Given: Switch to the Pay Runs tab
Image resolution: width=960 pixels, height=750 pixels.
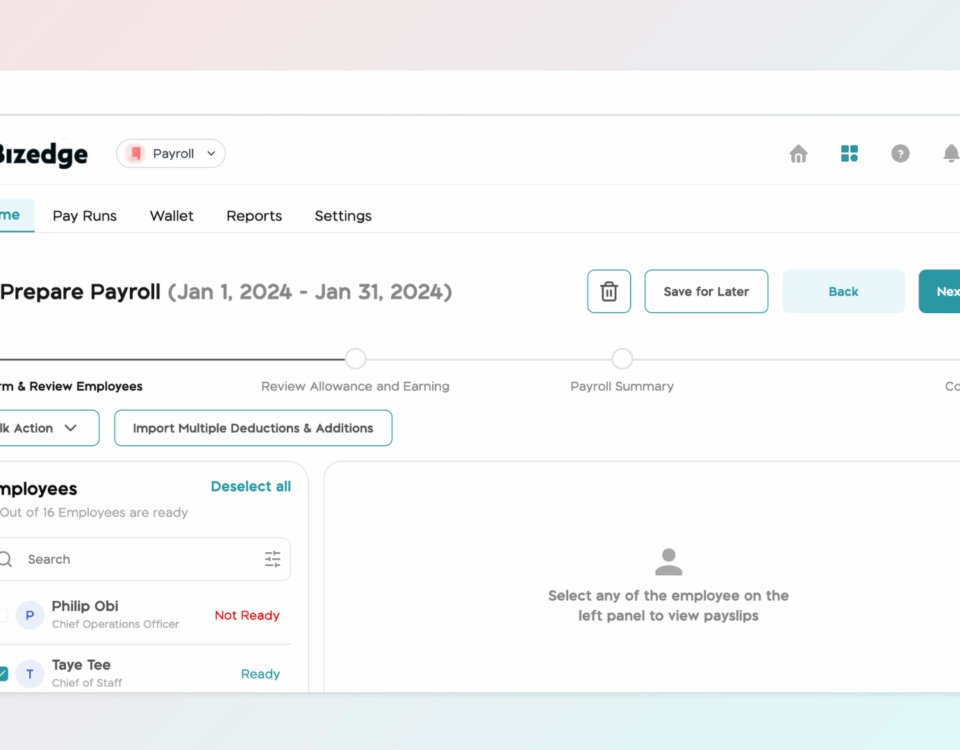Looking at the screenshot, I should [85, 216].
